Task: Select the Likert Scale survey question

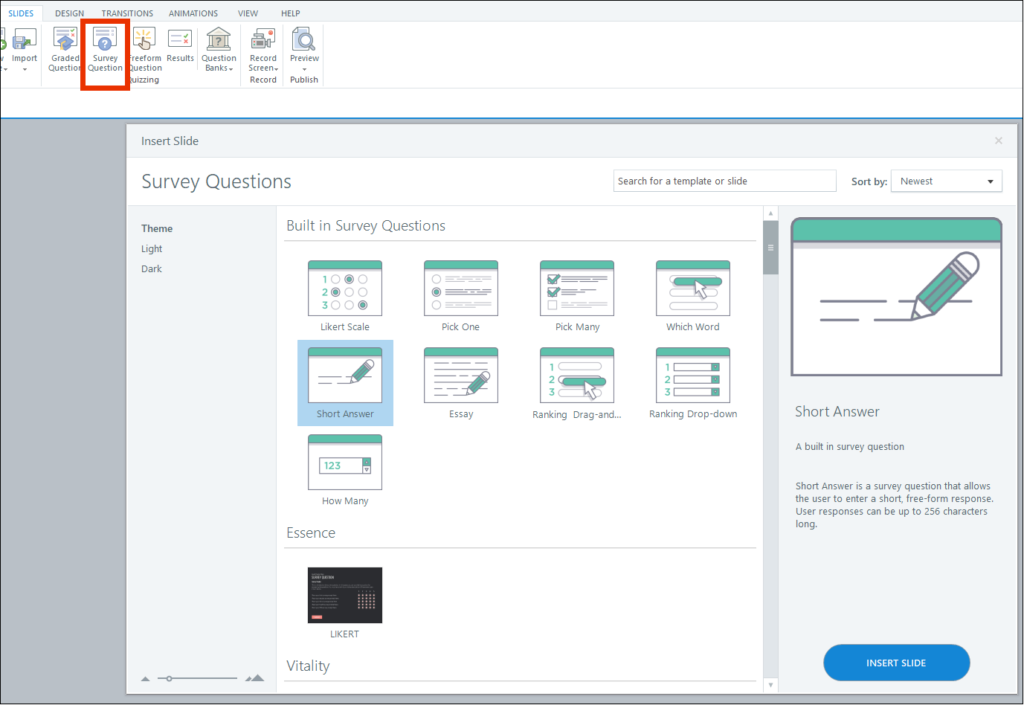Action: (x=345, y=297)
